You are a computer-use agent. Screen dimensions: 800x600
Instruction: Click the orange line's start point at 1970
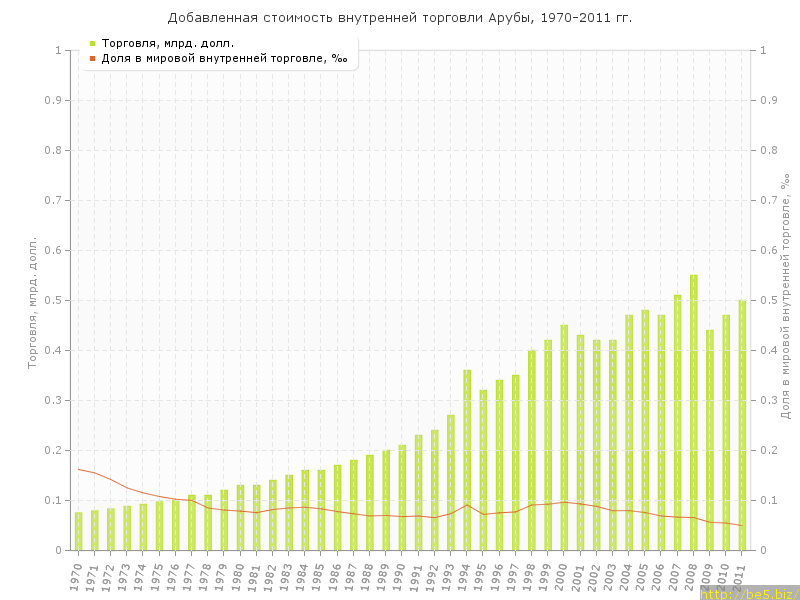(78, 469)
